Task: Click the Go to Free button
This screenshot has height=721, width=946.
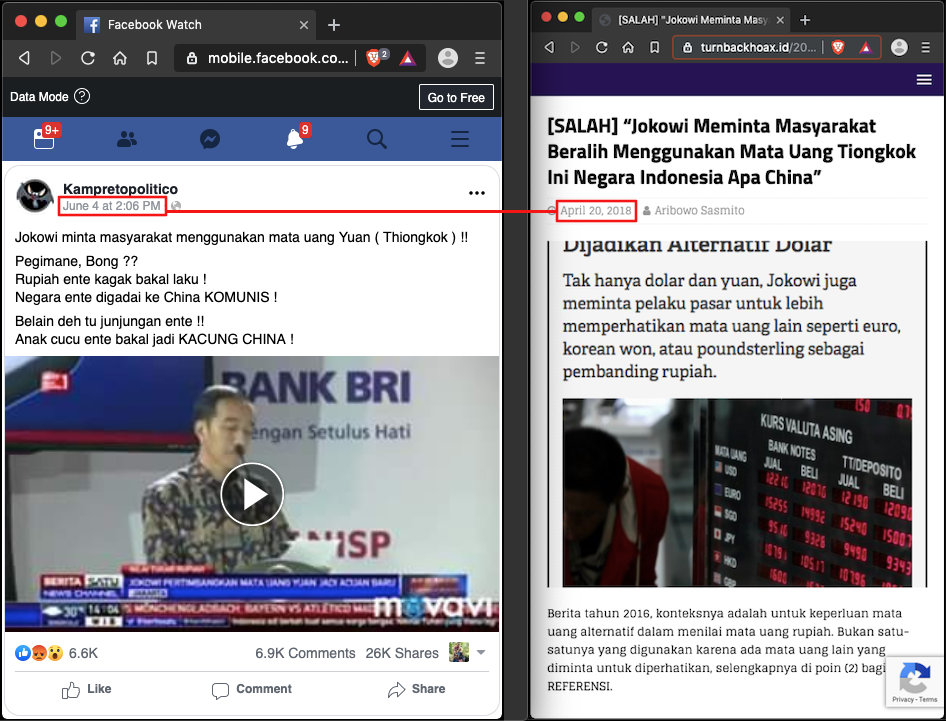Action: [x=456, y=97]
